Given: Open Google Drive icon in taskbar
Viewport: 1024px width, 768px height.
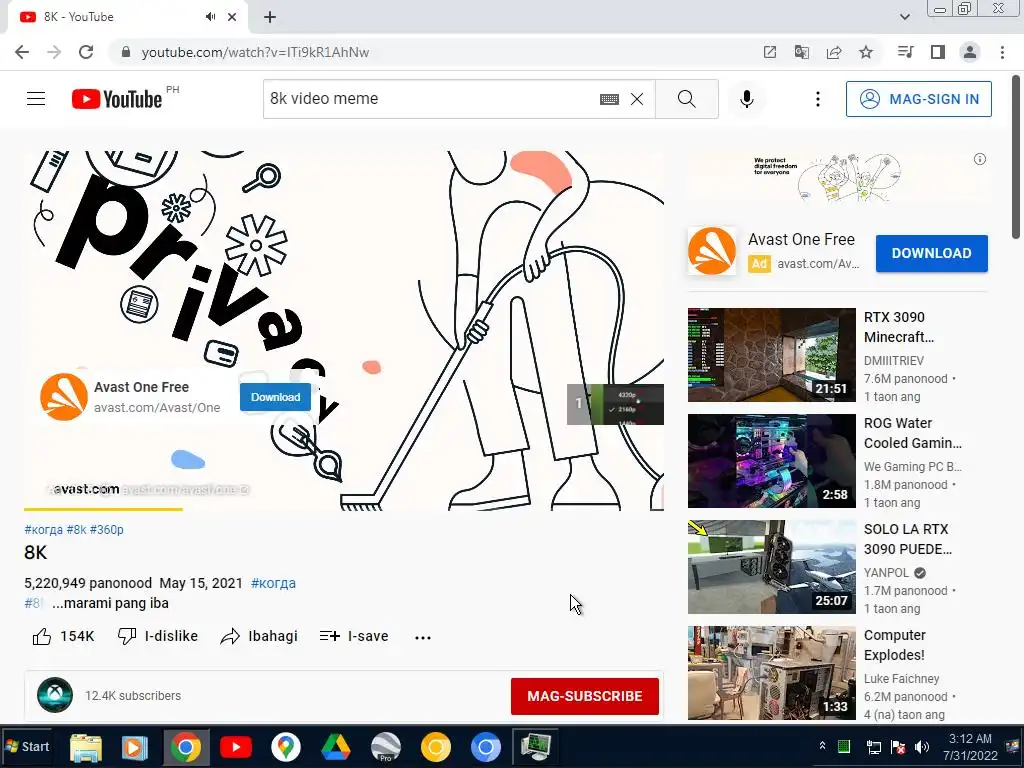Looking at the screenshot, I should [336, 747].
